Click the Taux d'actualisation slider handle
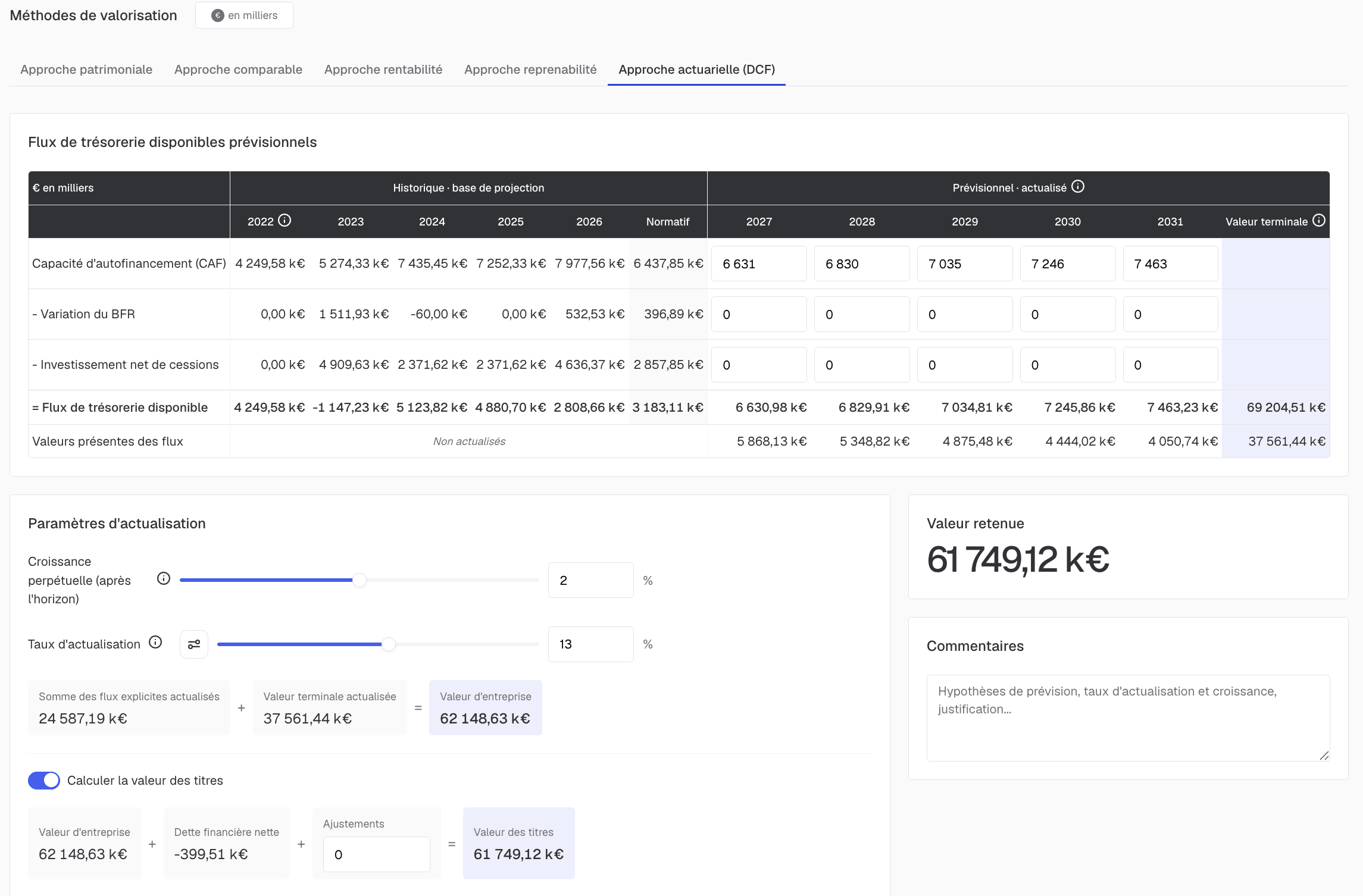The image size is (1363, 896). click(389, 644)
